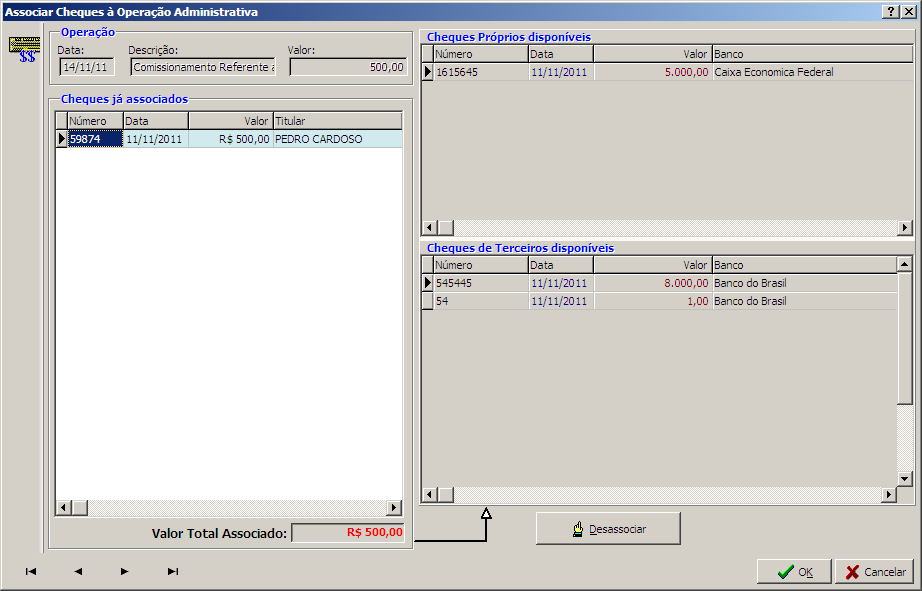Sort associated cheques by Titular column header

click(x=336, y=121)
